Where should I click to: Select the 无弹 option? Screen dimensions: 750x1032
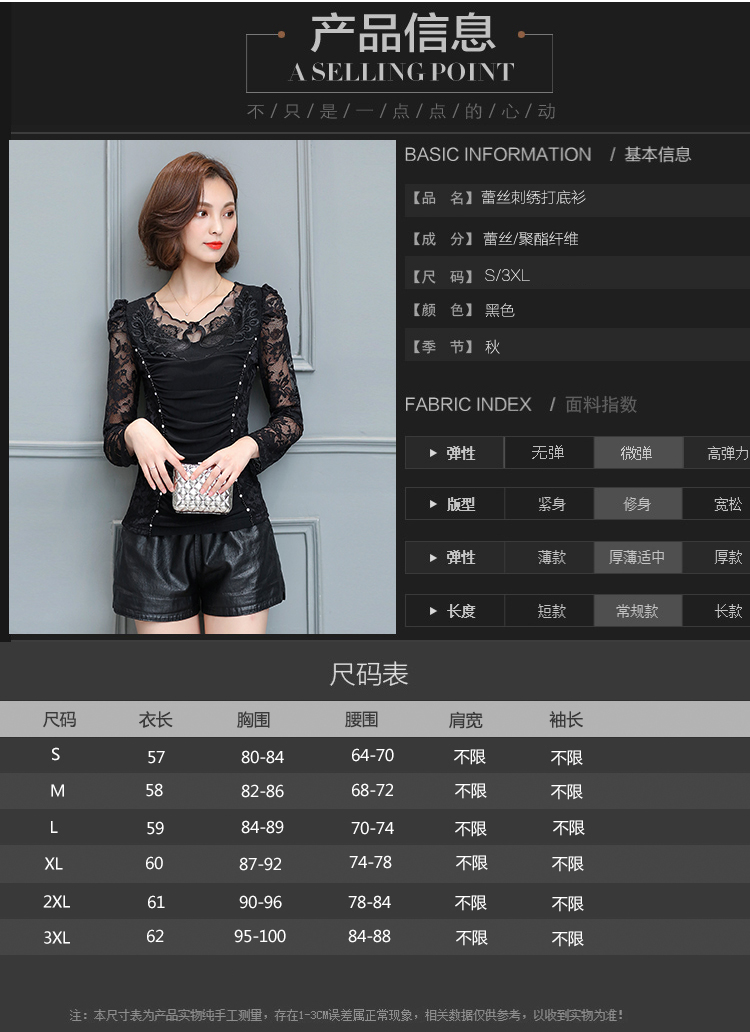[548, 453]
